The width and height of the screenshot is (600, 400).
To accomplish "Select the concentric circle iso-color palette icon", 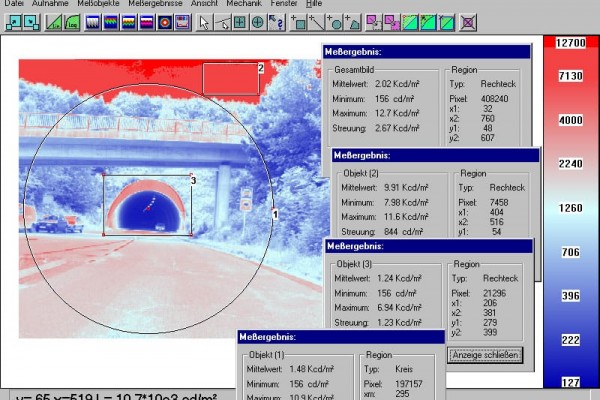I will (x=165, y=23).
